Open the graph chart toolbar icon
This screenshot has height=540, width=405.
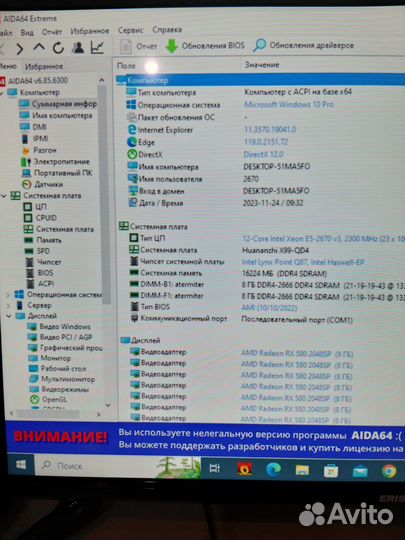click(97, 48)
